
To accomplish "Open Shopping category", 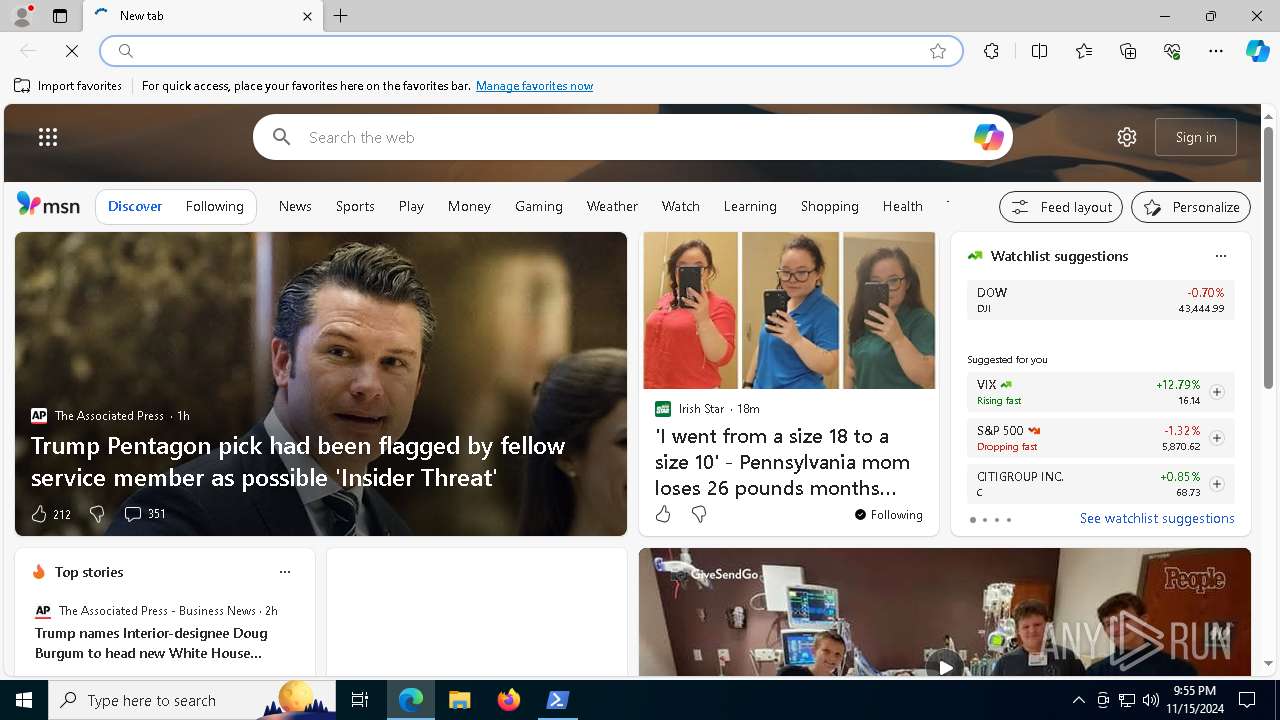I will 829,206.
